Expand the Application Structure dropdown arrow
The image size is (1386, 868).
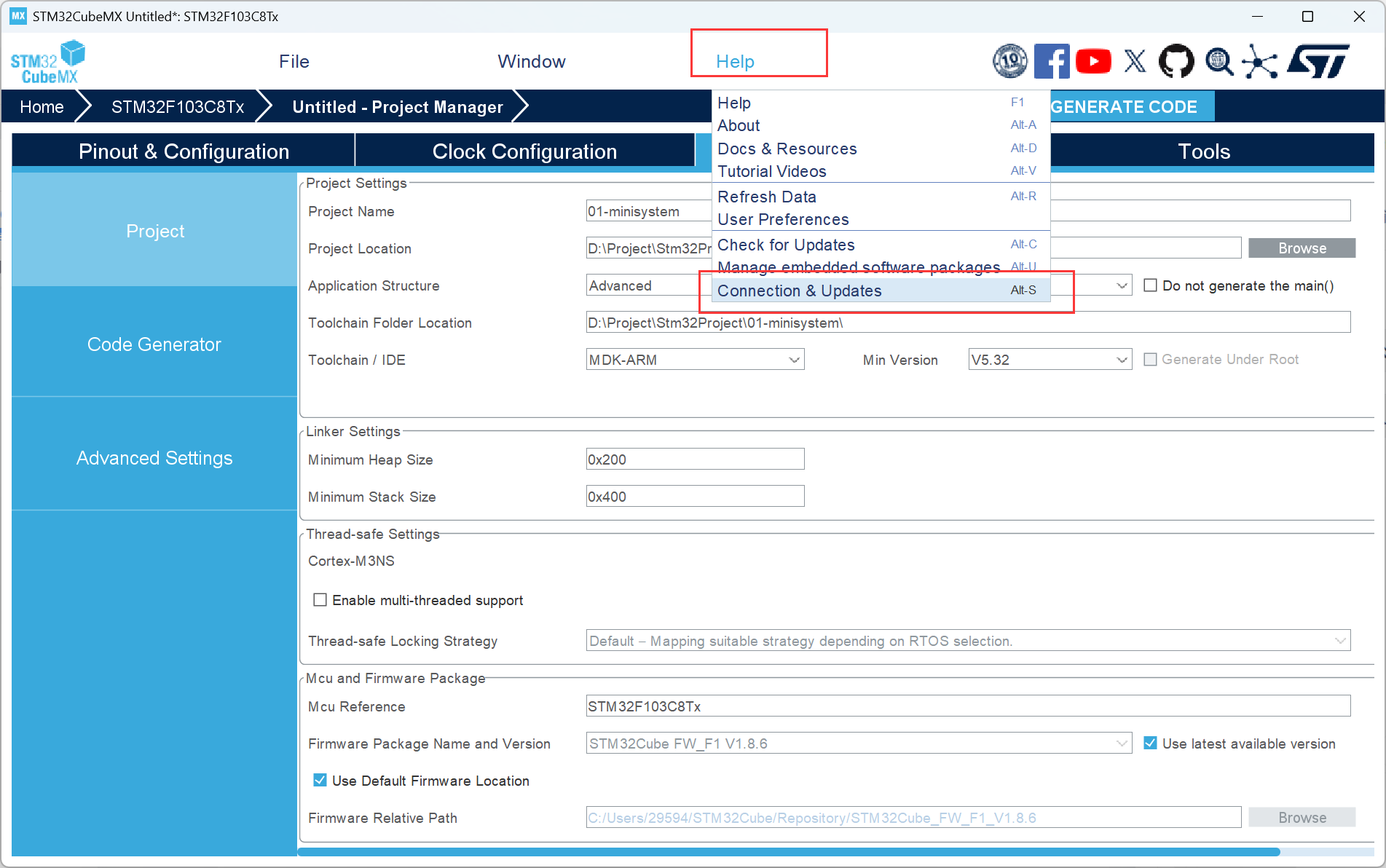tap(1122, 285)
